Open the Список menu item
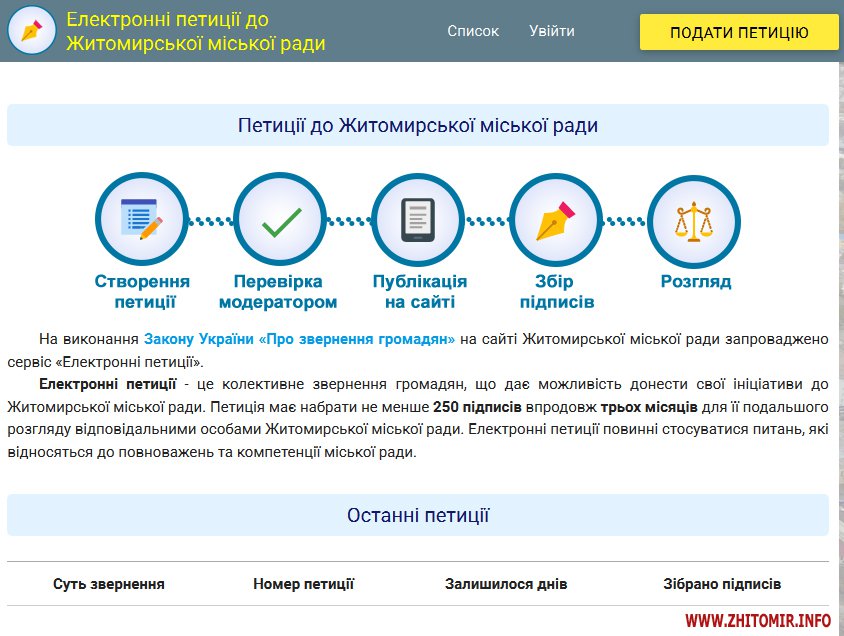The image size is (844, 636). 473,31
